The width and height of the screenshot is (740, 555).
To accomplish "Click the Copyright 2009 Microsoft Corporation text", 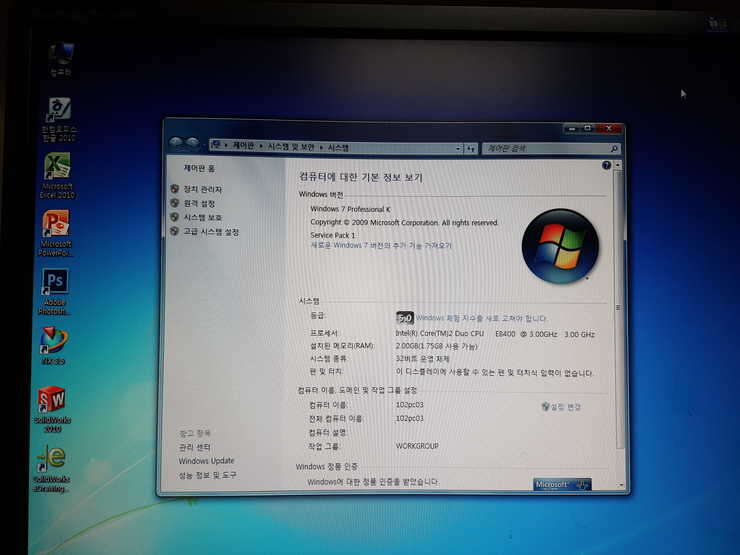I will pos(404,222).
